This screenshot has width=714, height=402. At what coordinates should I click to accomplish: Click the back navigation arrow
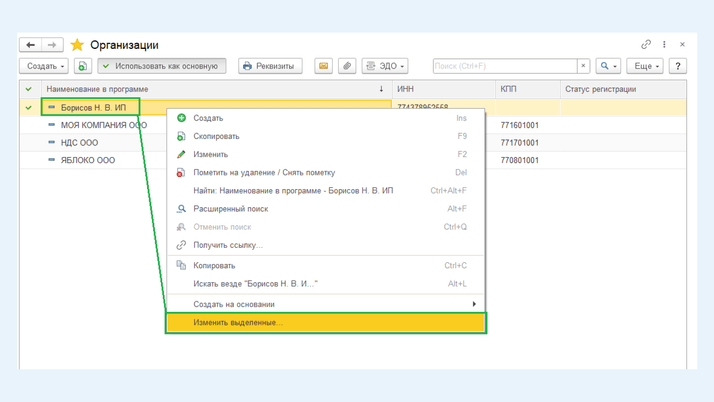(31, 45)
